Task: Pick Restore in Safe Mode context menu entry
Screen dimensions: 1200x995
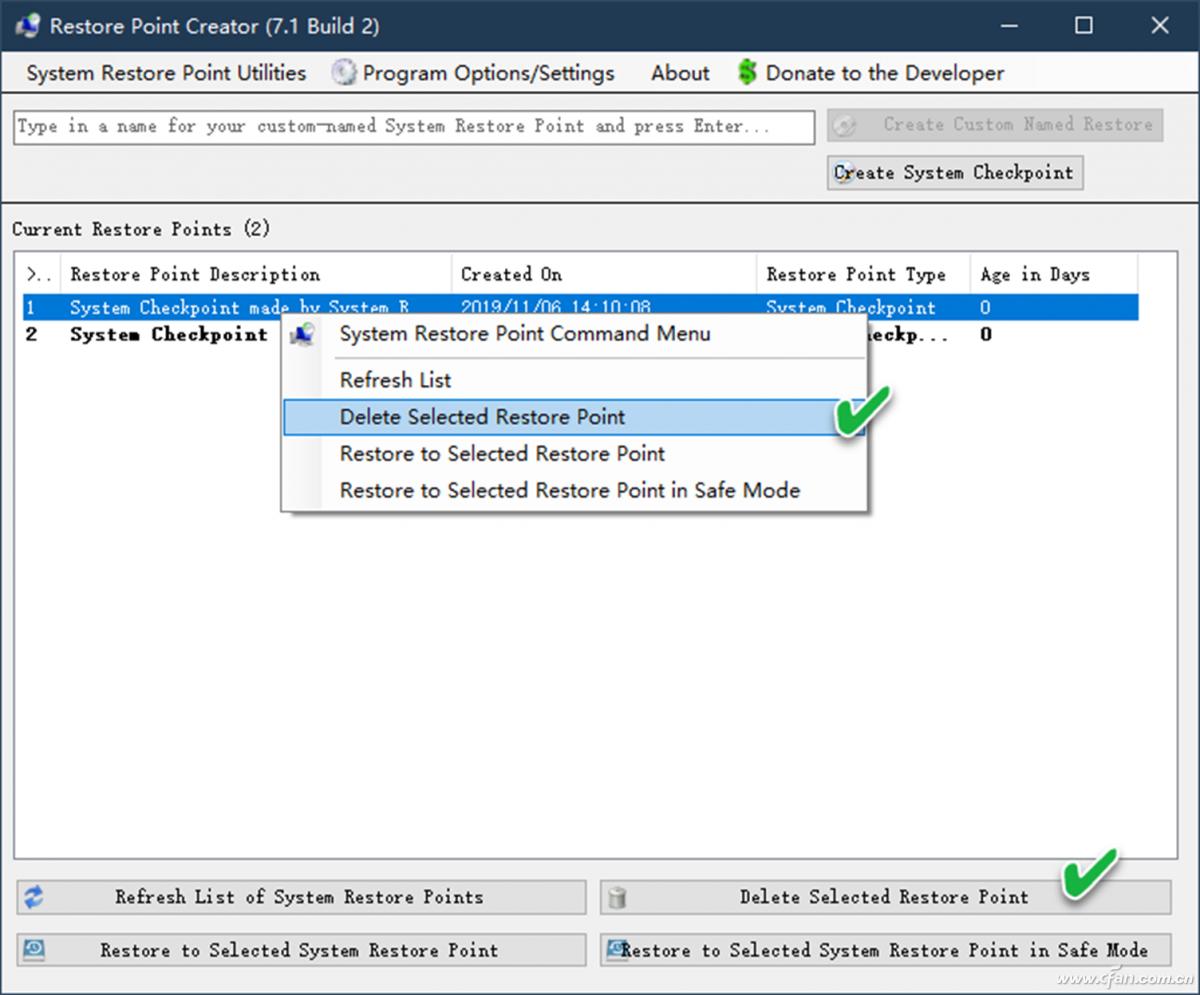Action: (x=569, y=491)
